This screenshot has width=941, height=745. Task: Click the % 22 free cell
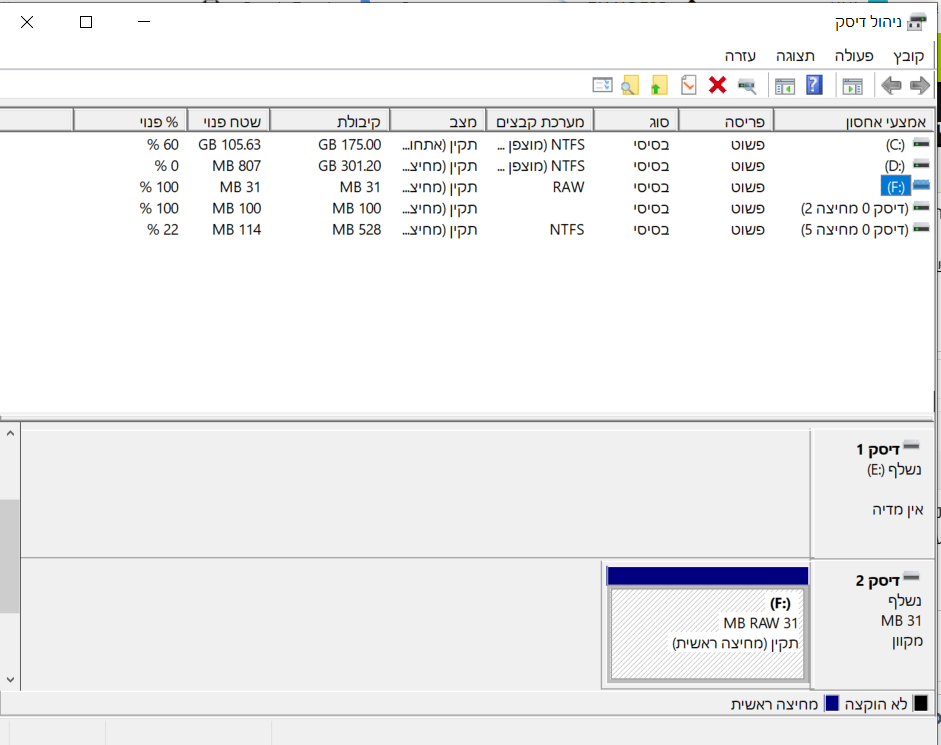click(x=163, y=230)
